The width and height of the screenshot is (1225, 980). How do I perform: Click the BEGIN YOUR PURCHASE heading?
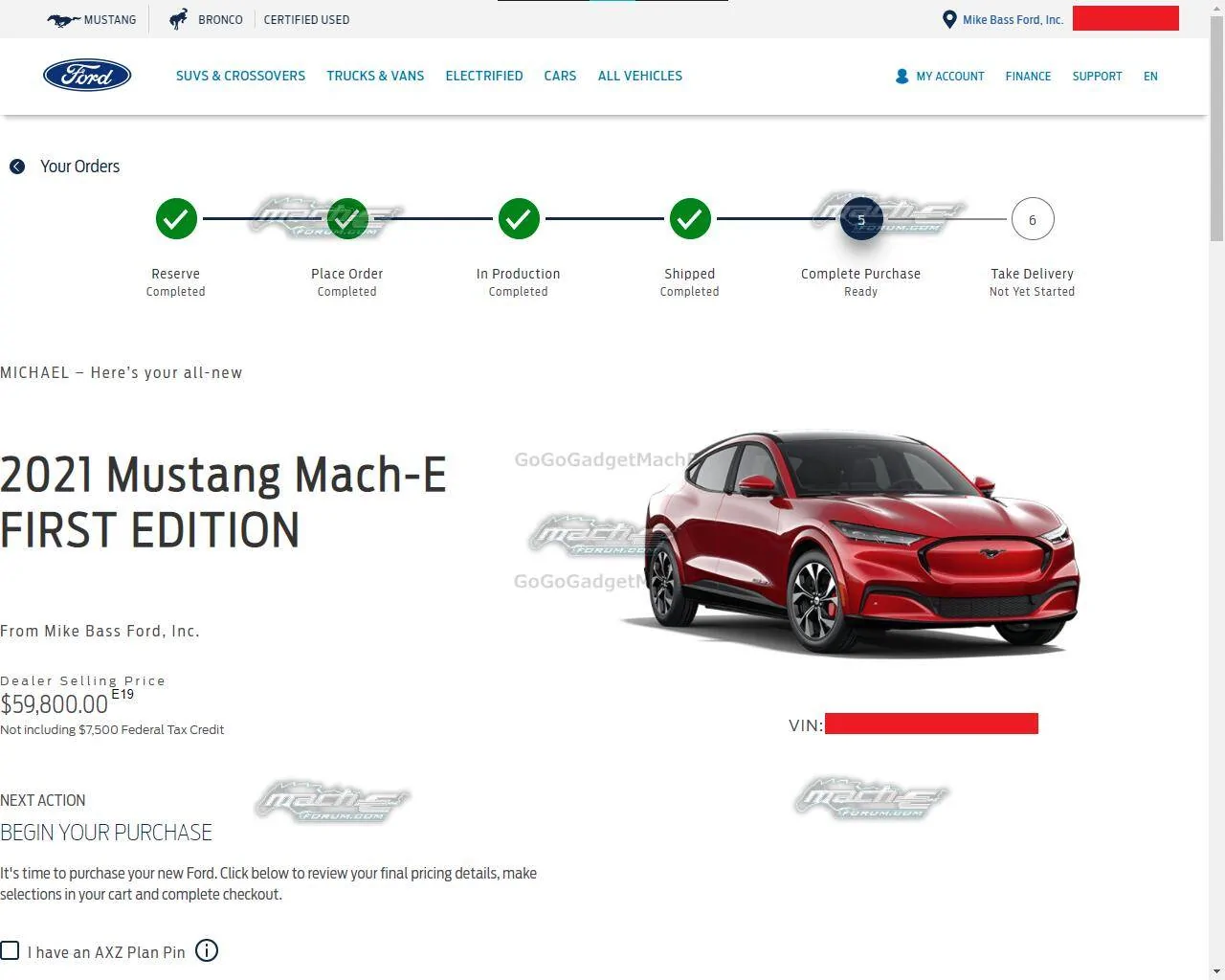tap(106, 833)
